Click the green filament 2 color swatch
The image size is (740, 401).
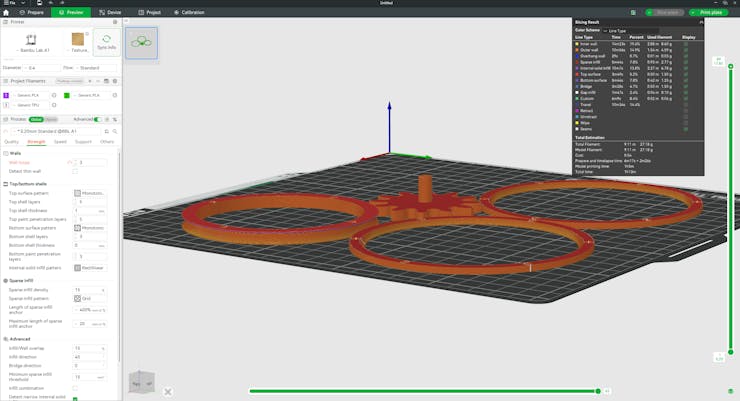[x=67, y=95]
